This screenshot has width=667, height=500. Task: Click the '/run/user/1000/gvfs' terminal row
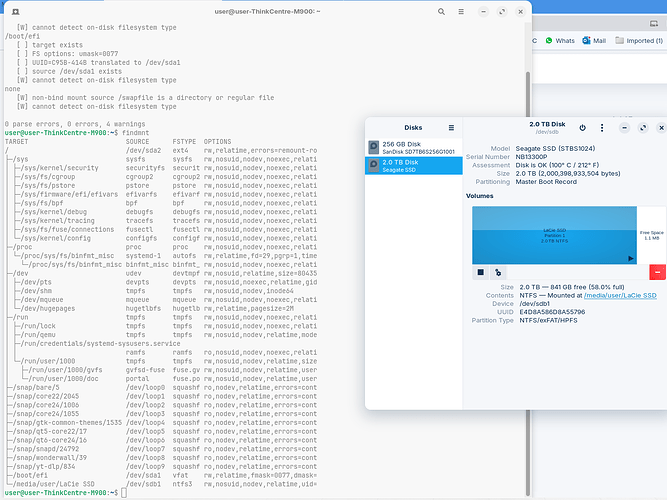(161, 370)
